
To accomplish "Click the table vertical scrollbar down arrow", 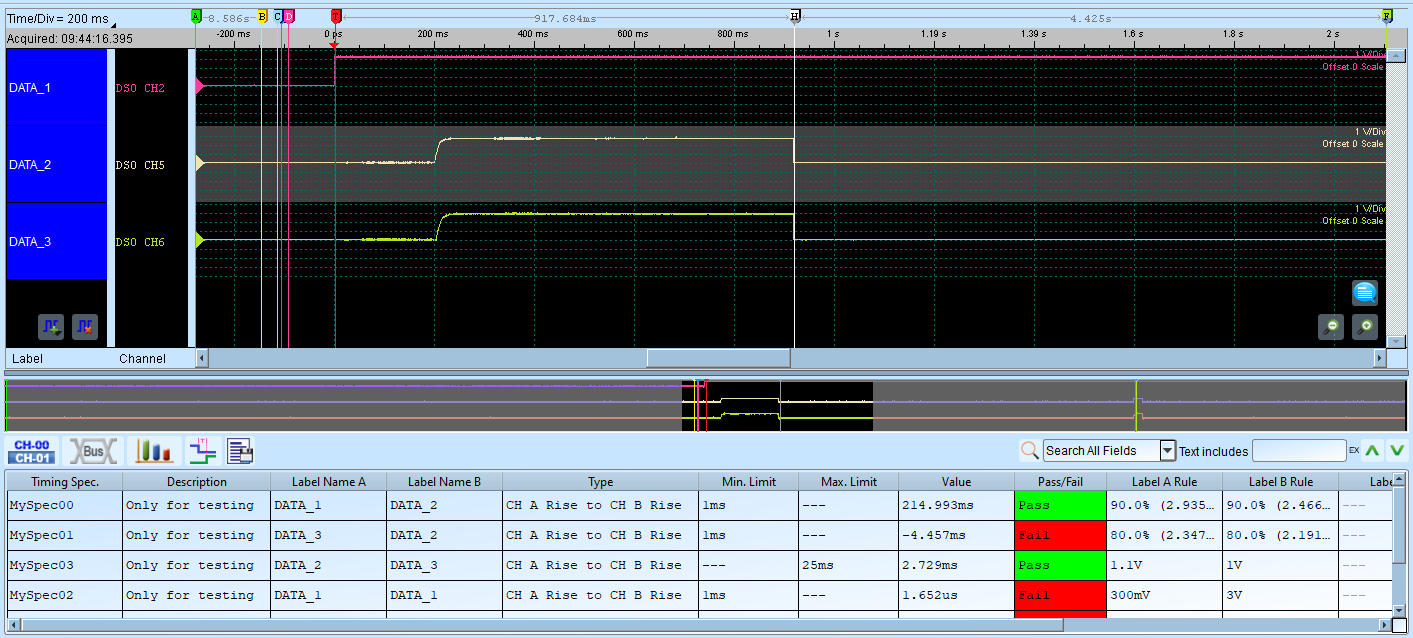I will [x=1400, y=609].
